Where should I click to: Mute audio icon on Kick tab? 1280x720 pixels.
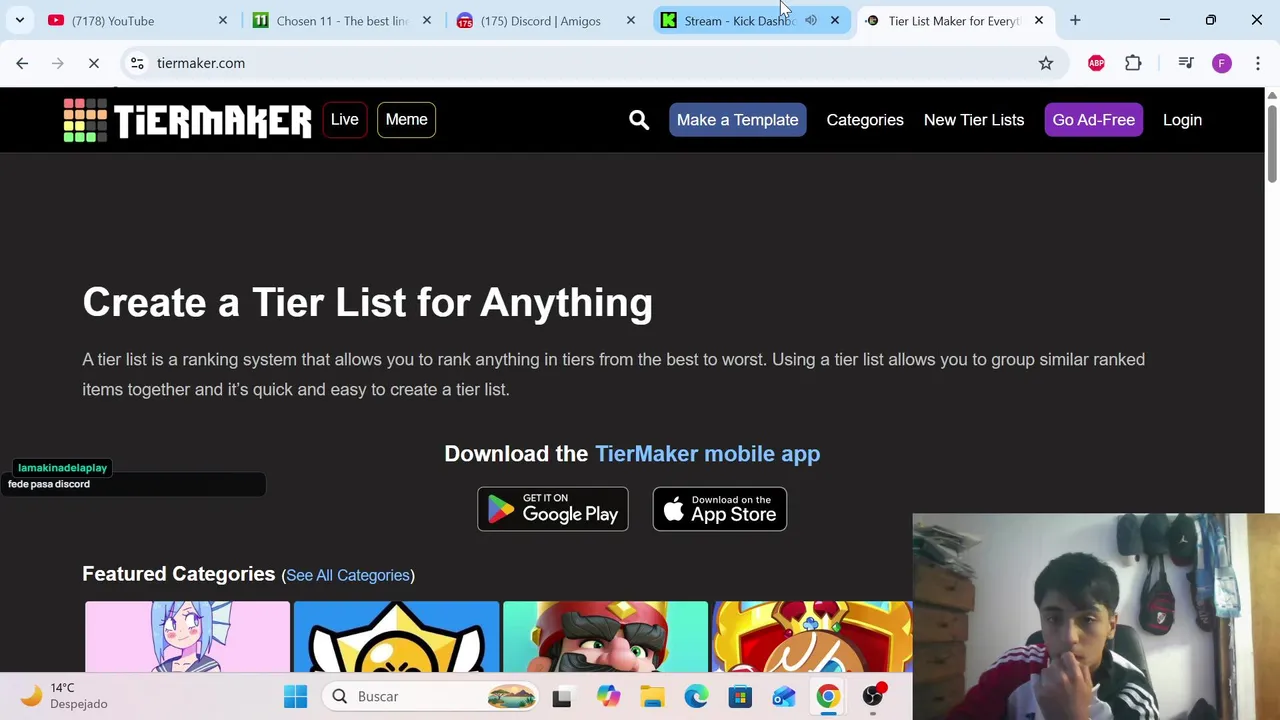click(811, 20)
